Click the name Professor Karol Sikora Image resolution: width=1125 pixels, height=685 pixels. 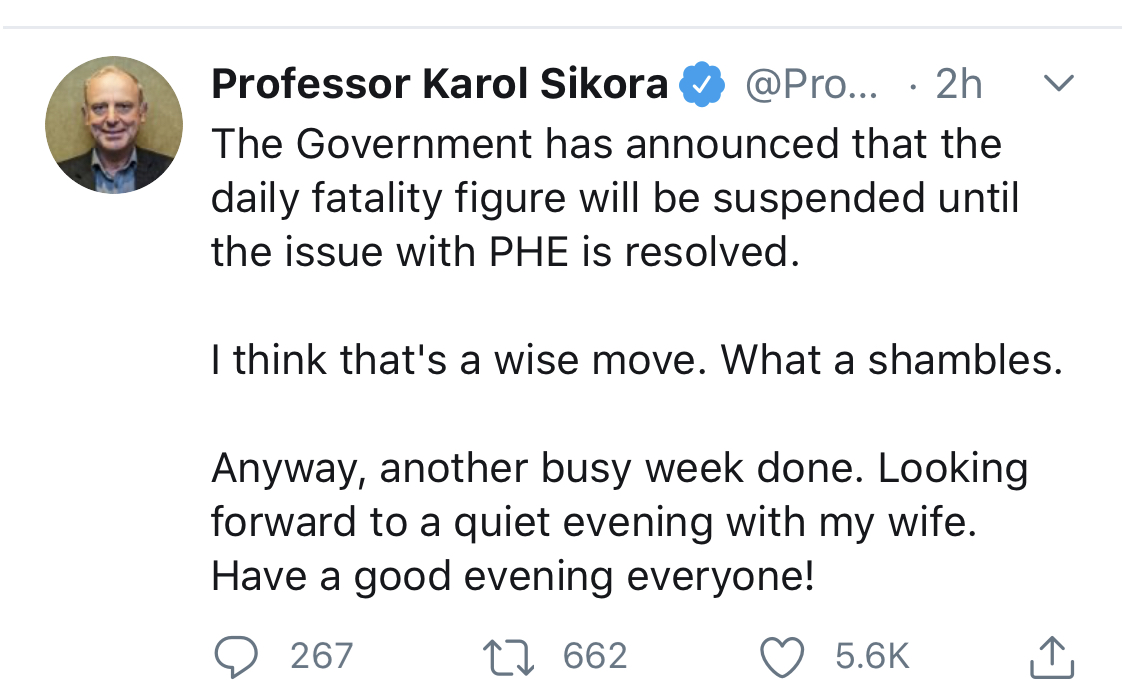coord(440,86)
